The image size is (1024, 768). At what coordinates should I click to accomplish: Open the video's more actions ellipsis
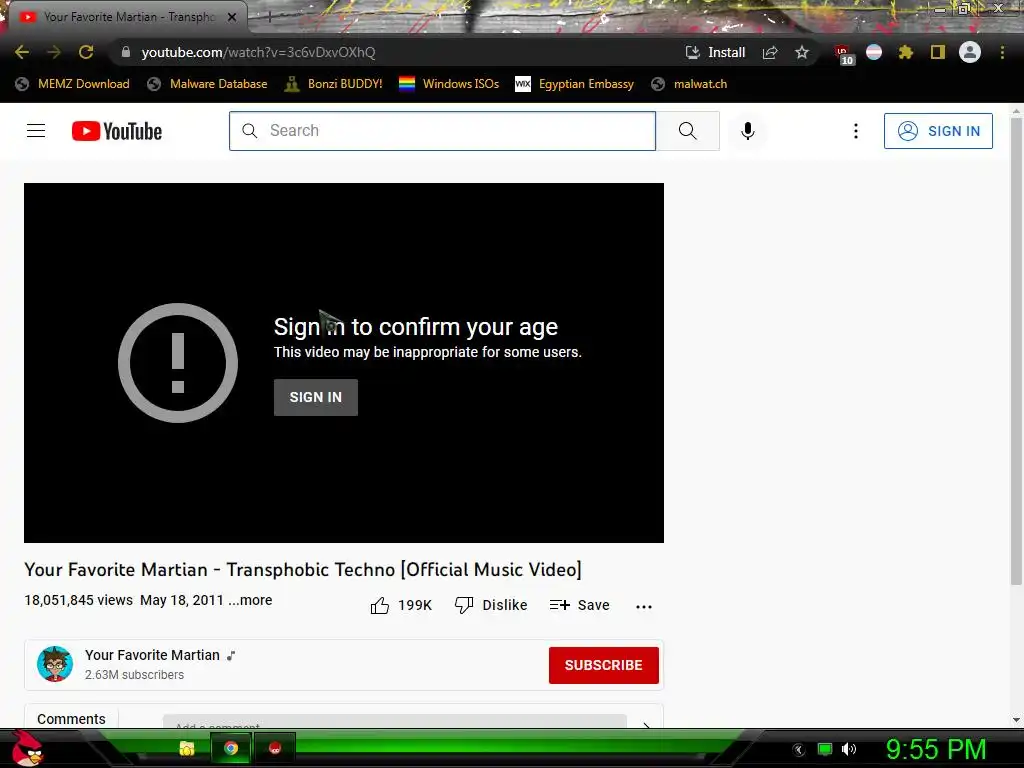tap(644, 606)
